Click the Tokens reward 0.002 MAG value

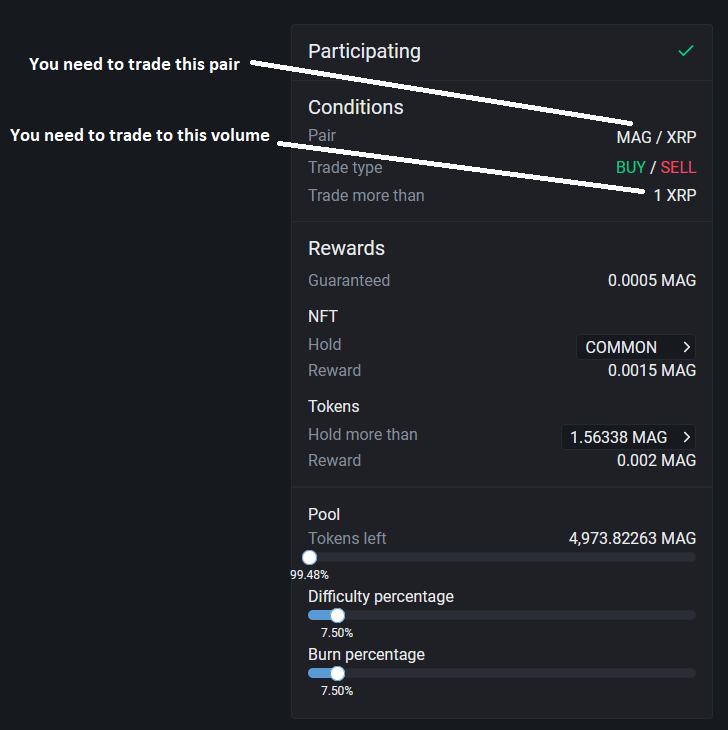click(x=657, y=460)
